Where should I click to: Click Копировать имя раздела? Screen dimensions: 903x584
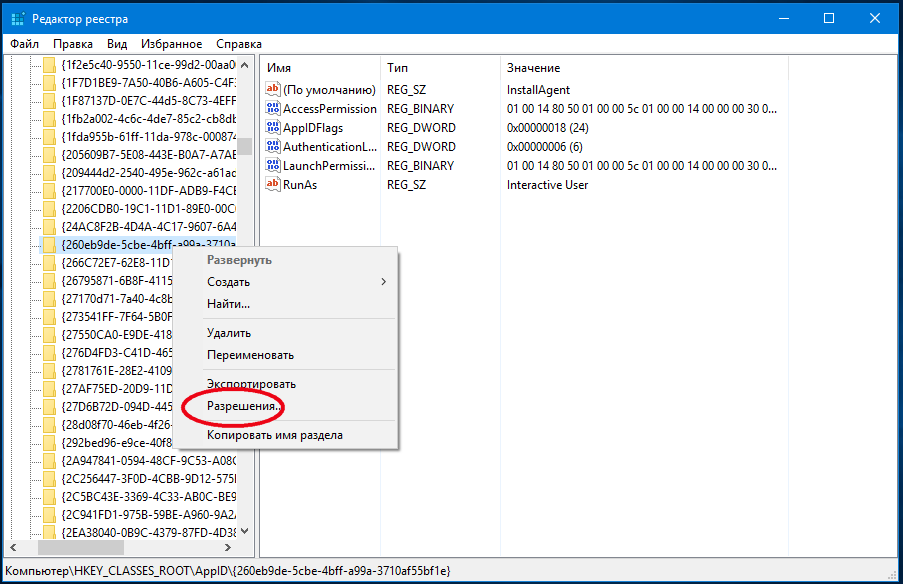(x=275, y=435)
